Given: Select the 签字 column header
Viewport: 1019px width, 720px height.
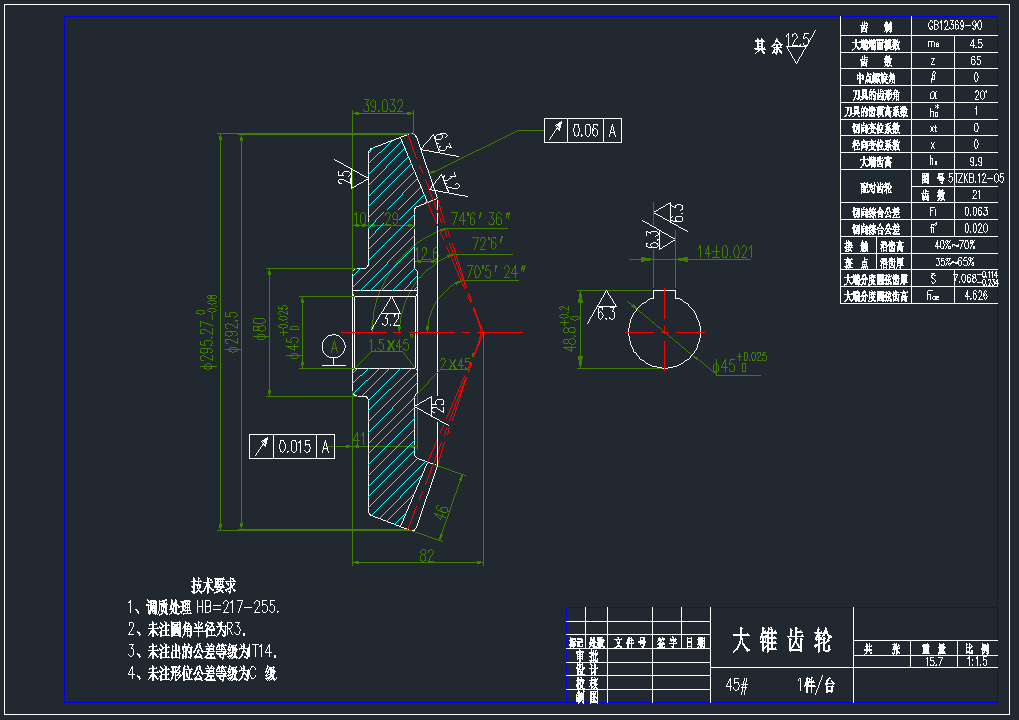Looking at the screenshot, I should click(667, 643).
